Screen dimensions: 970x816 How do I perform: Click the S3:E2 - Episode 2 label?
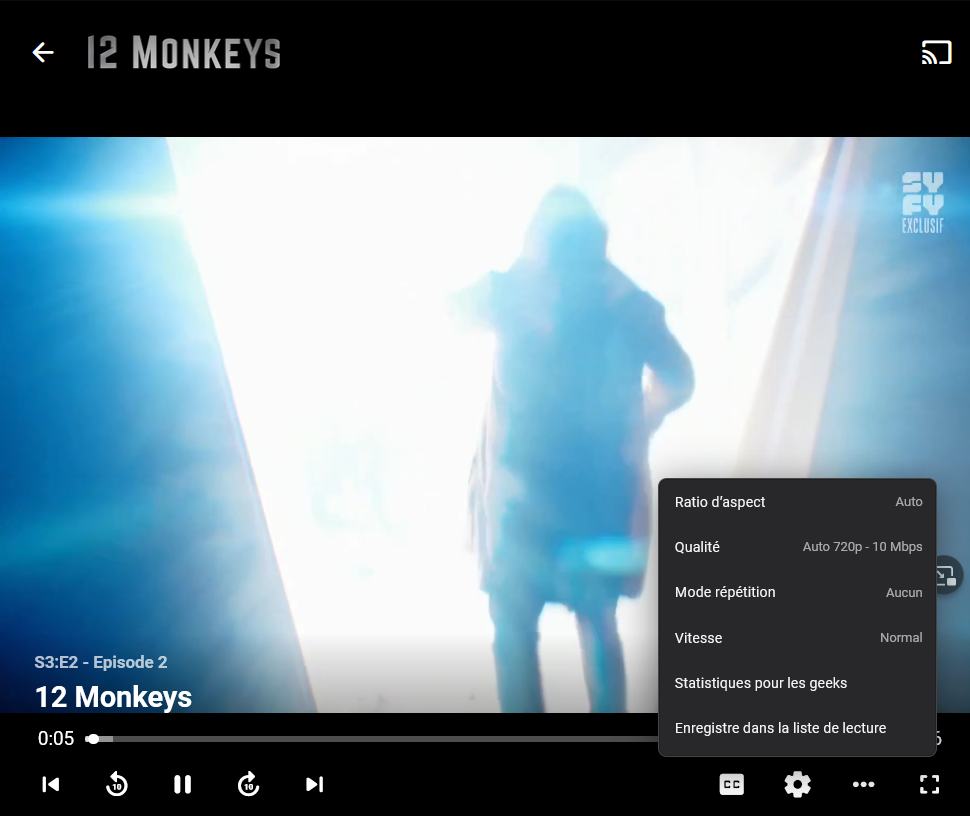point(101,662)
